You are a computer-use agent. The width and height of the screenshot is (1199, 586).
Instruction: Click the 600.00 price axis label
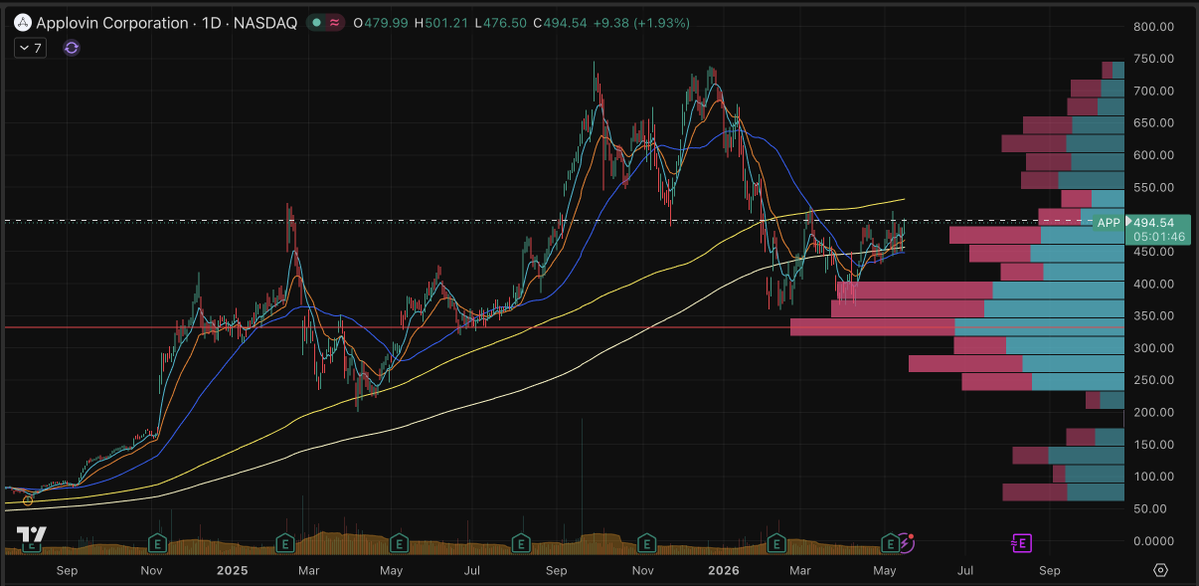pos(1153,155)
